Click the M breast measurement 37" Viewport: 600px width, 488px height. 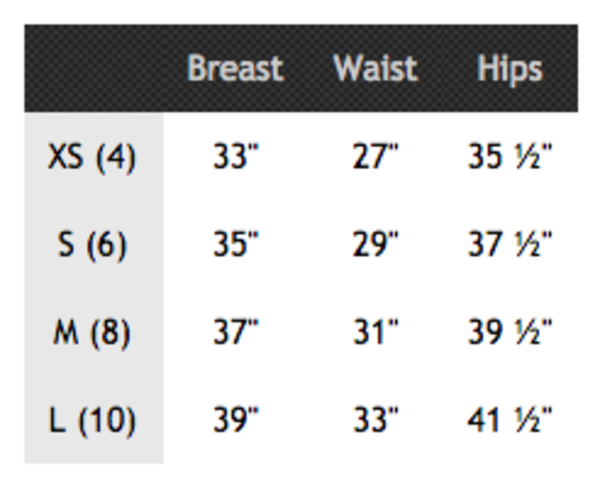[x=236, y=332]
